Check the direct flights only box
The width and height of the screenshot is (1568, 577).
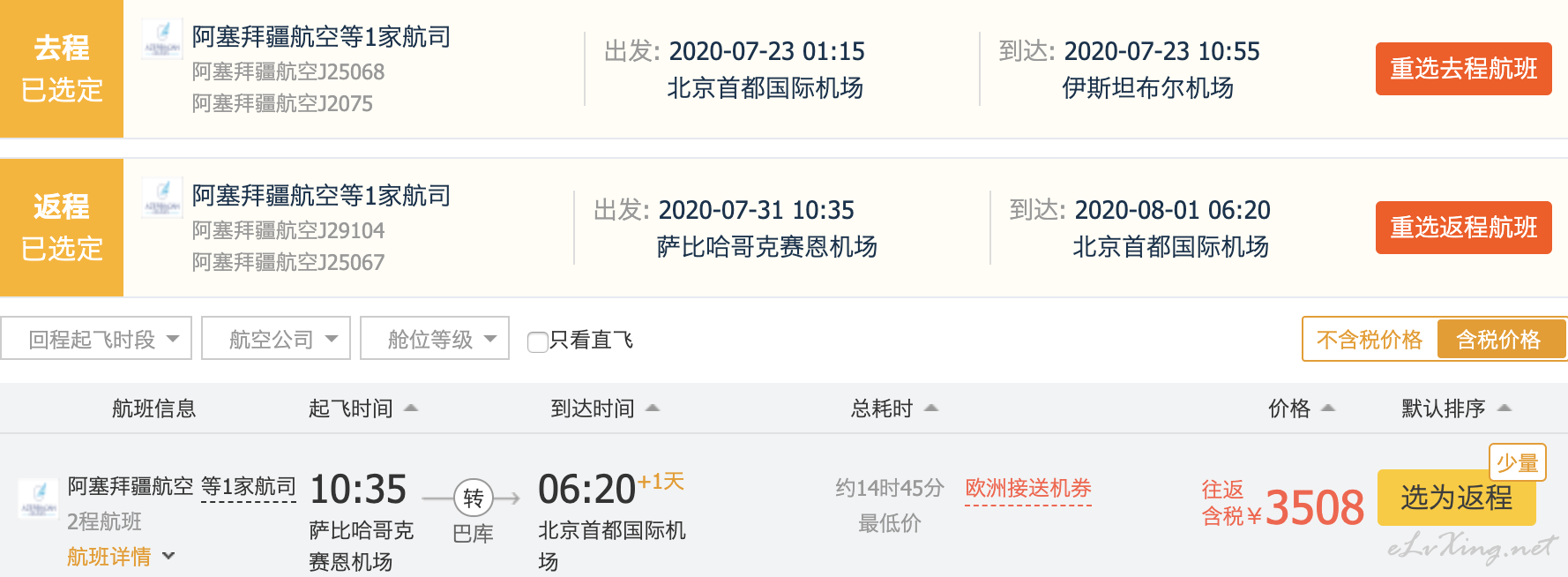(x=537, y=341)
